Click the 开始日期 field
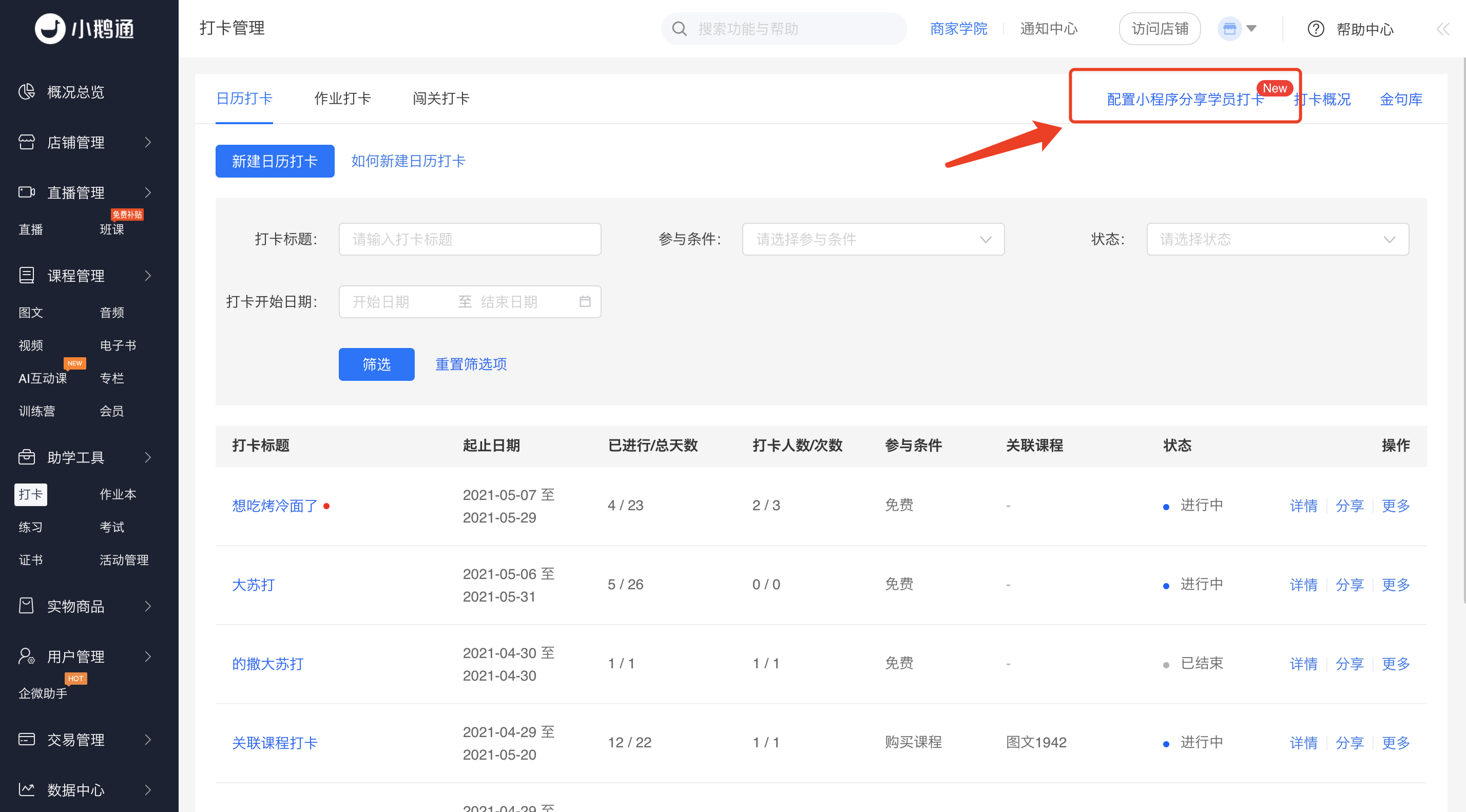Screen dimensions: 1466x812 381,302
